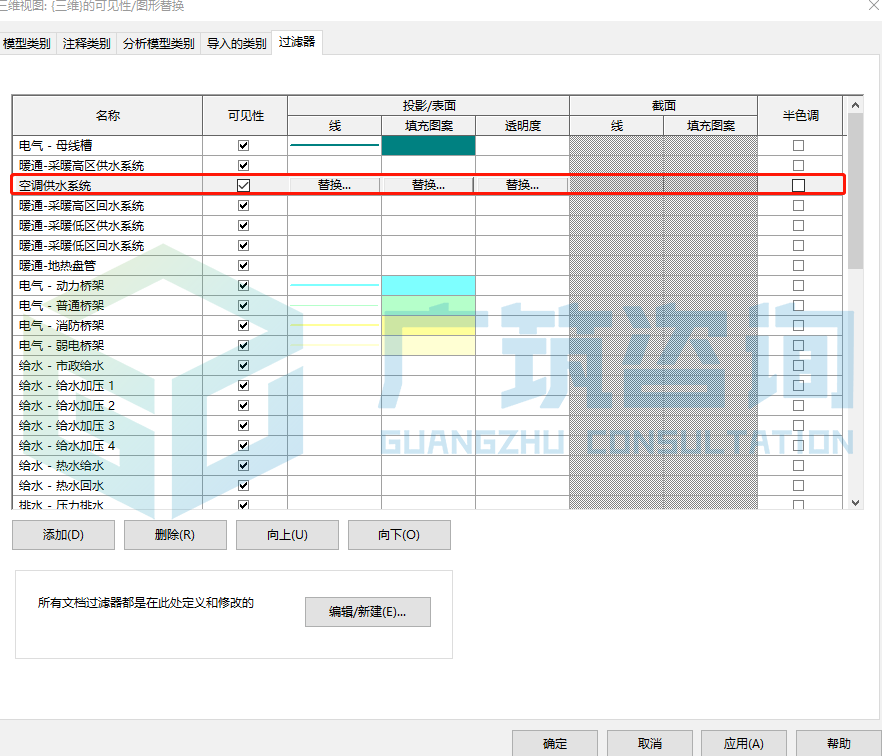Select the 分析模型类别 tab
Image resolution: width=882 pixels, height=756 pixels.
[158, 43]
